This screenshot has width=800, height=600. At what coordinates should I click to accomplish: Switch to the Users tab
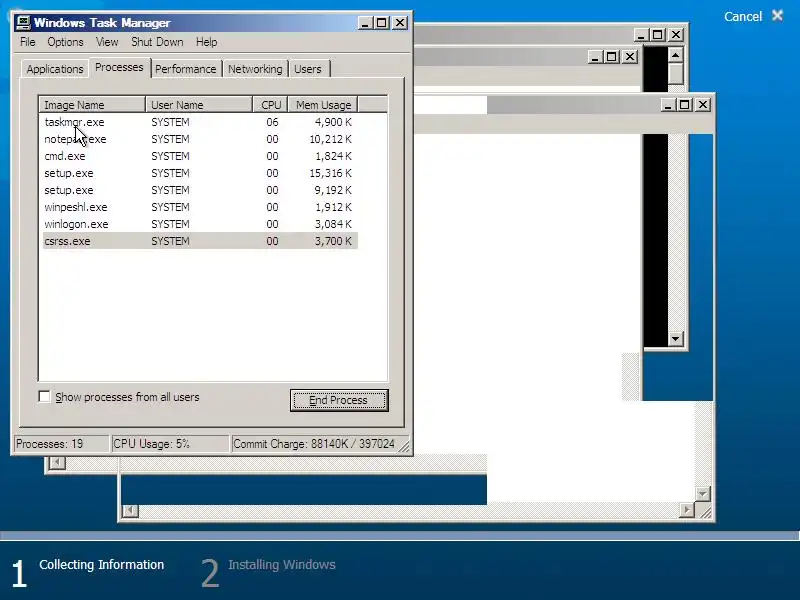click(308, 69)
